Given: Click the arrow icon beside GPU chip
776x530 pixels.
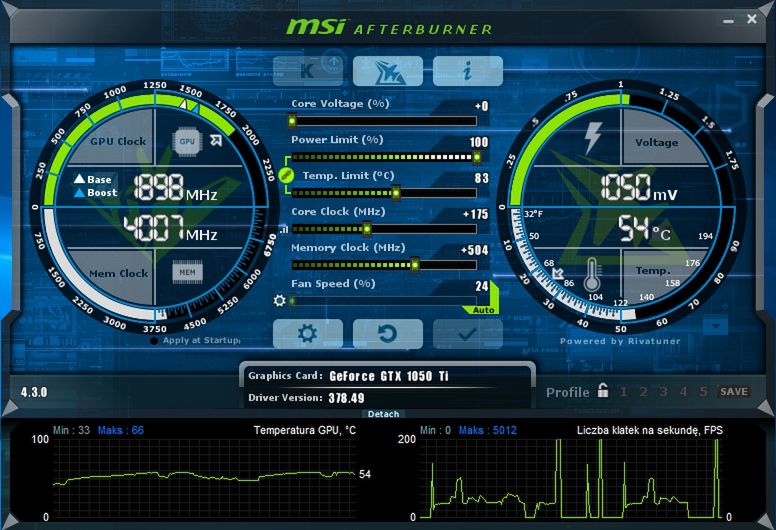Looking at the screenshot, I should pos(216,141).
